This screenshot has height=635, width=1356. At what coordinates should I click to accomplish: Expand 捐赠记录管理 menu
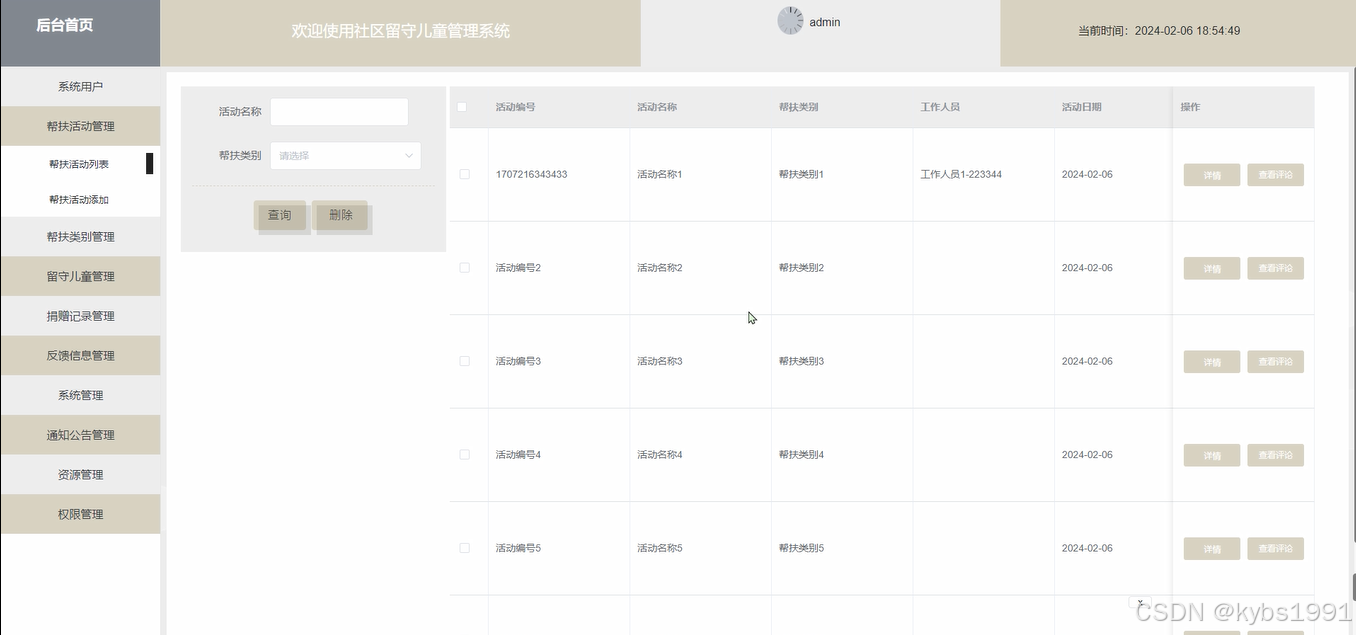click(x=80, y=316)
